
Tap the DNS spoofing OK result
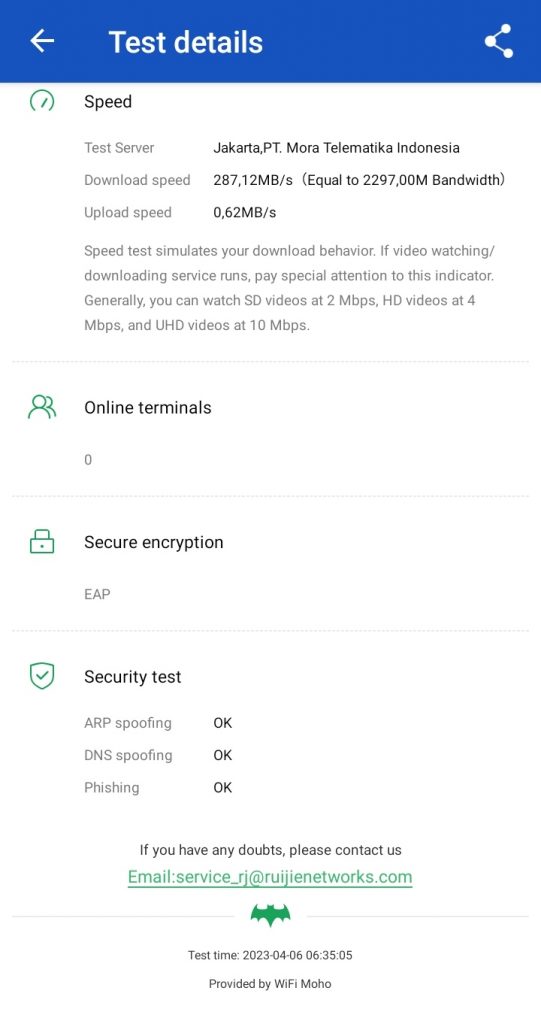point(223,755)
